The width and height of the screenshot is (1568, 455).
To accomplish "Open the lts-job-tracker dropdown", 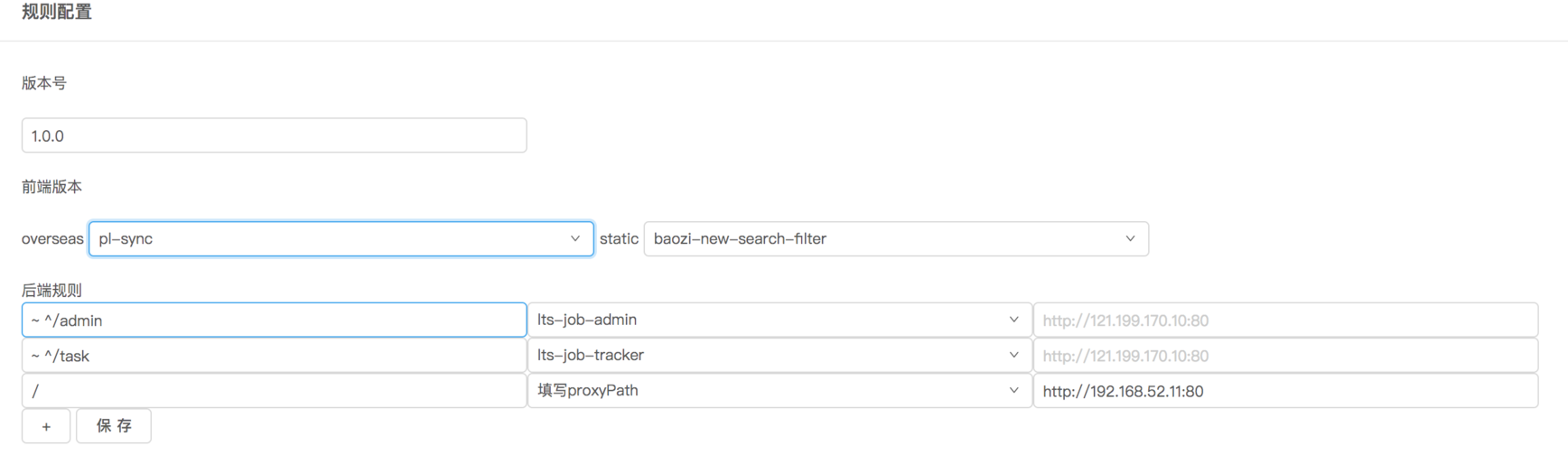I will pyautogui.click(x=768, y=355).
